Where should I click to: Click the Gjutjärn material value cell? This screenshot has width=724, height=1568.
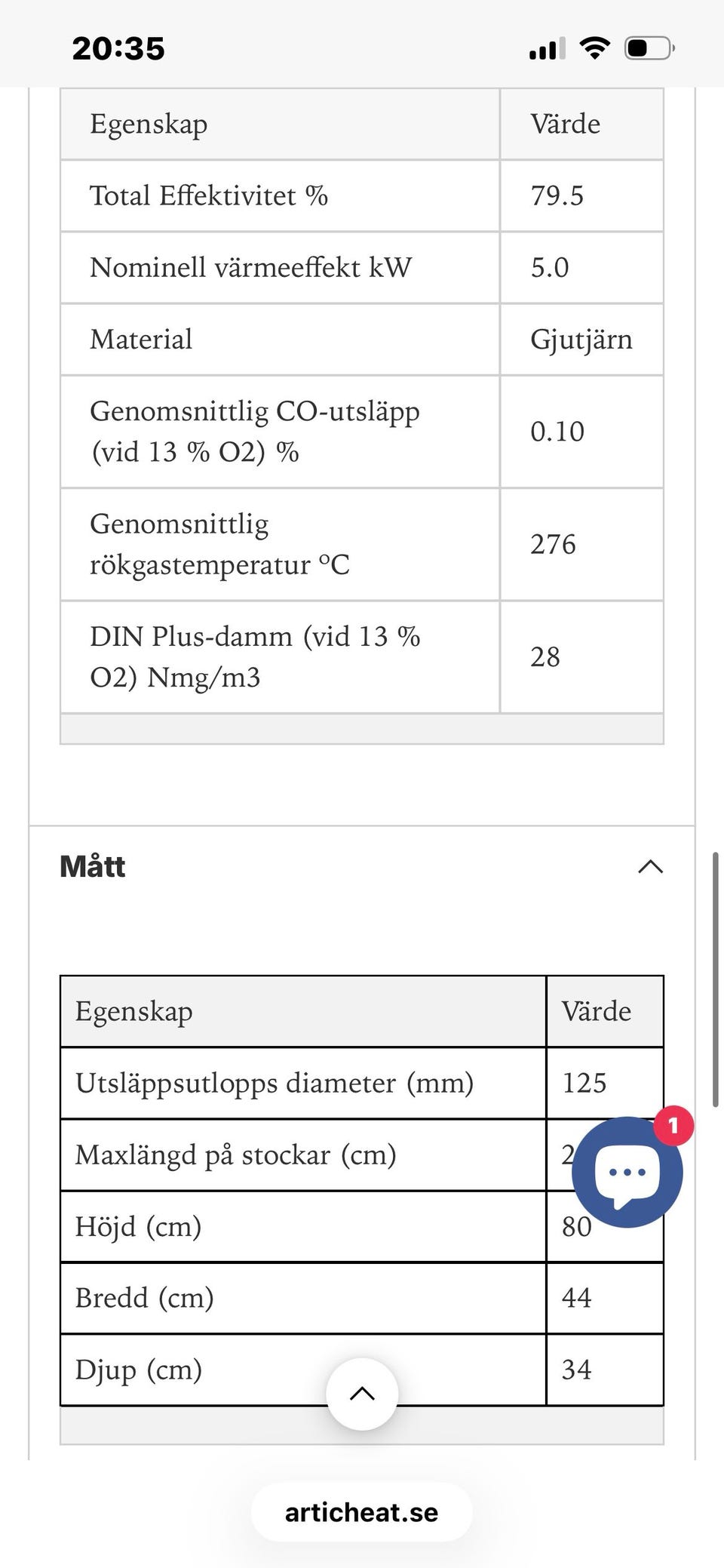point(581,340)
